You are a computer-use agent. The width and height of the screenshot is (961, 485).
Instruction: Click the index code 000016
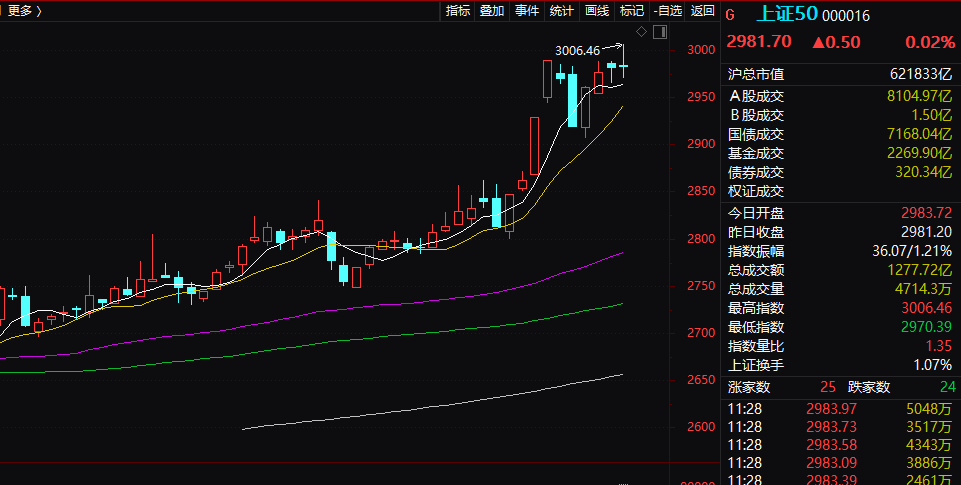click(848, 15)
